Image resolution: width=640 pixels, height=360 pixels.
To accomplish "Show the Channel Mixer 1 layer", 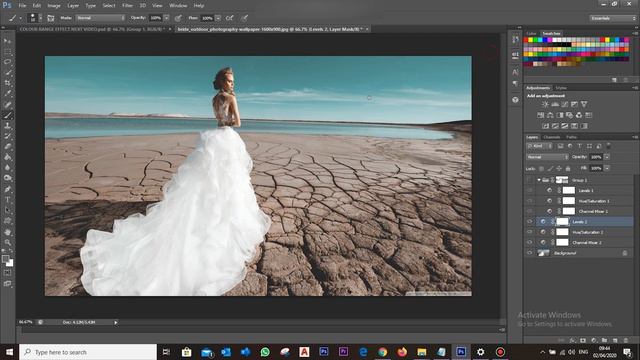I will pyautogui.click(x=529, y=211).
